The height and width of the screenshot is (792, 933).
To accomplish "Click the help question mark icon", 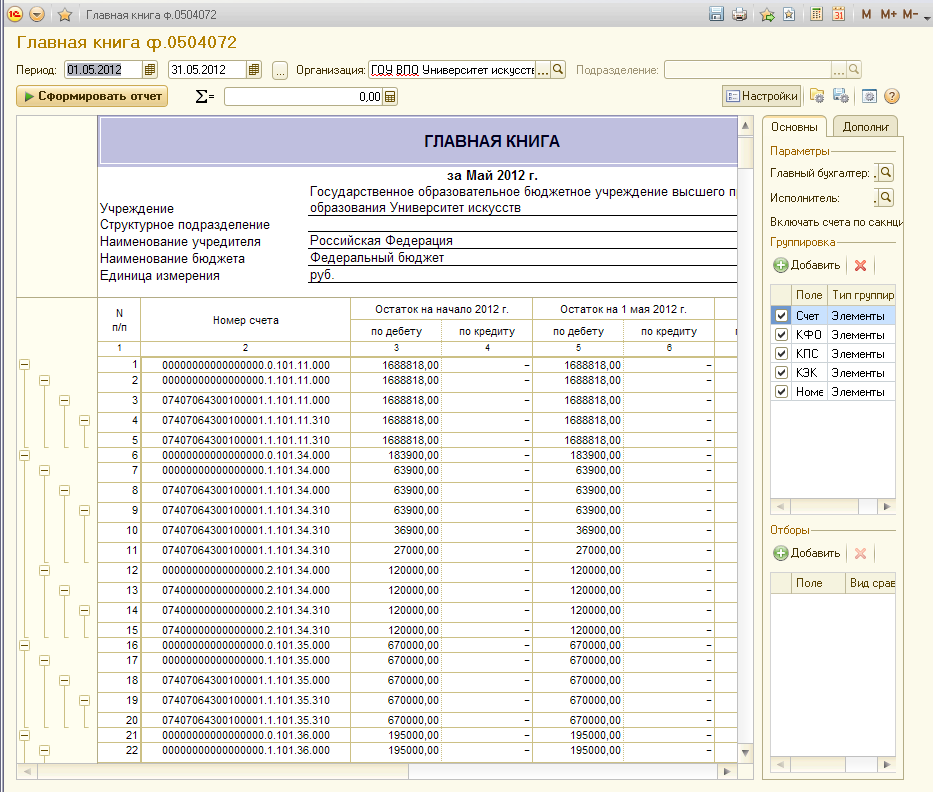I will pyautogui.click(x=892, y=96).
